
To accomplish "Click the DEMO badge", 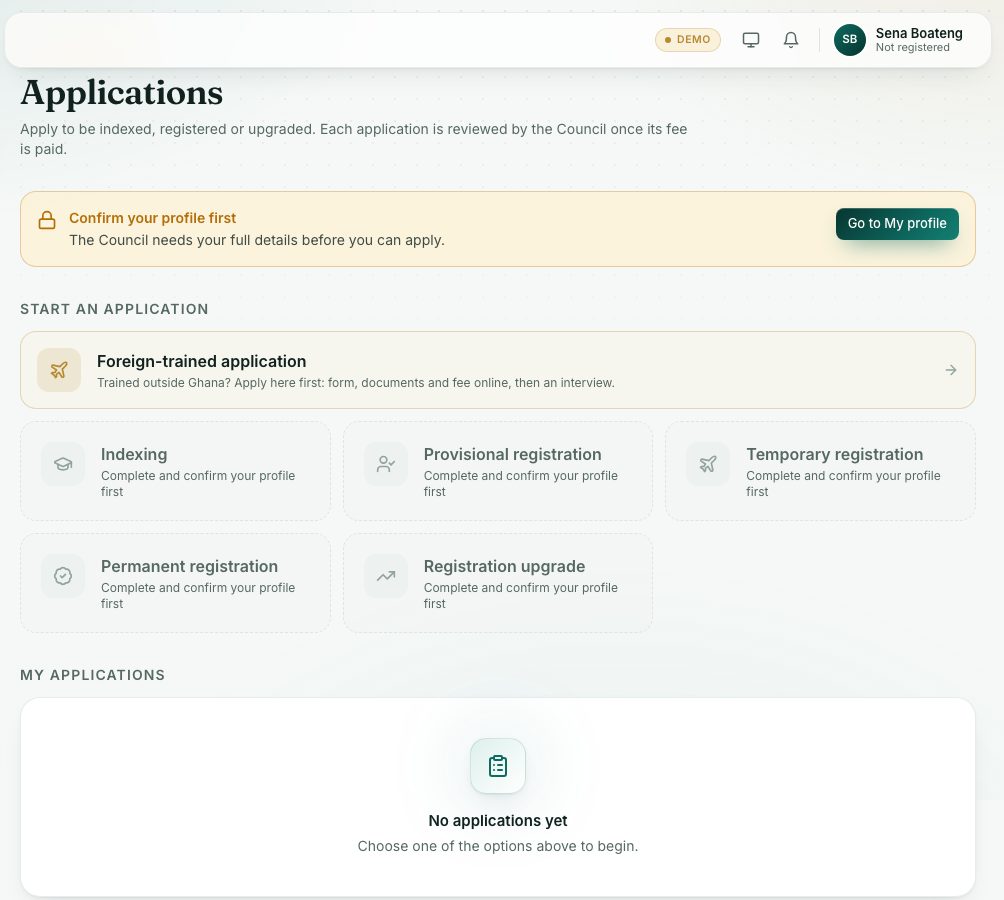I will [x=688, y=40].
